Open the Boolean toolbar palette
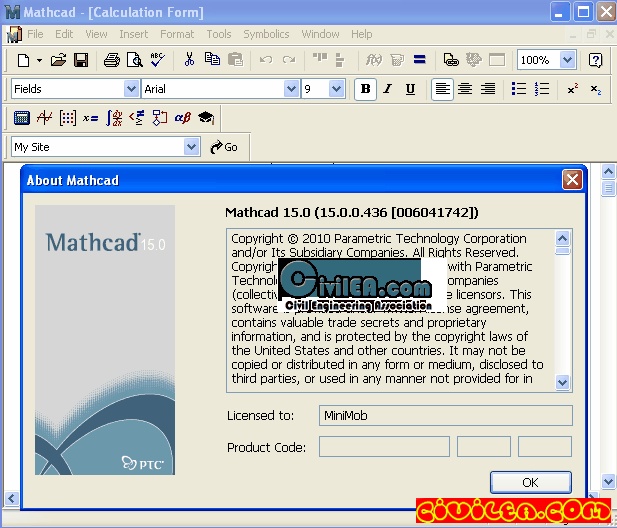 pos(137,118)
